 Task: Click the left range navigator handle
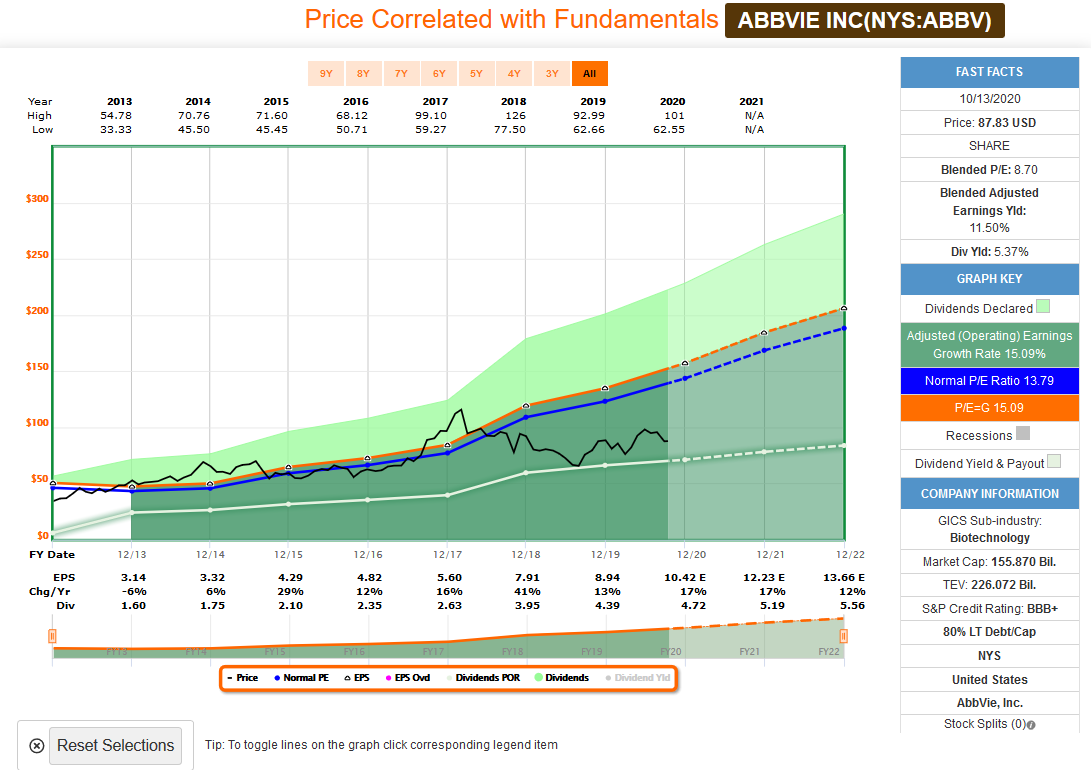tap(52, 636)
